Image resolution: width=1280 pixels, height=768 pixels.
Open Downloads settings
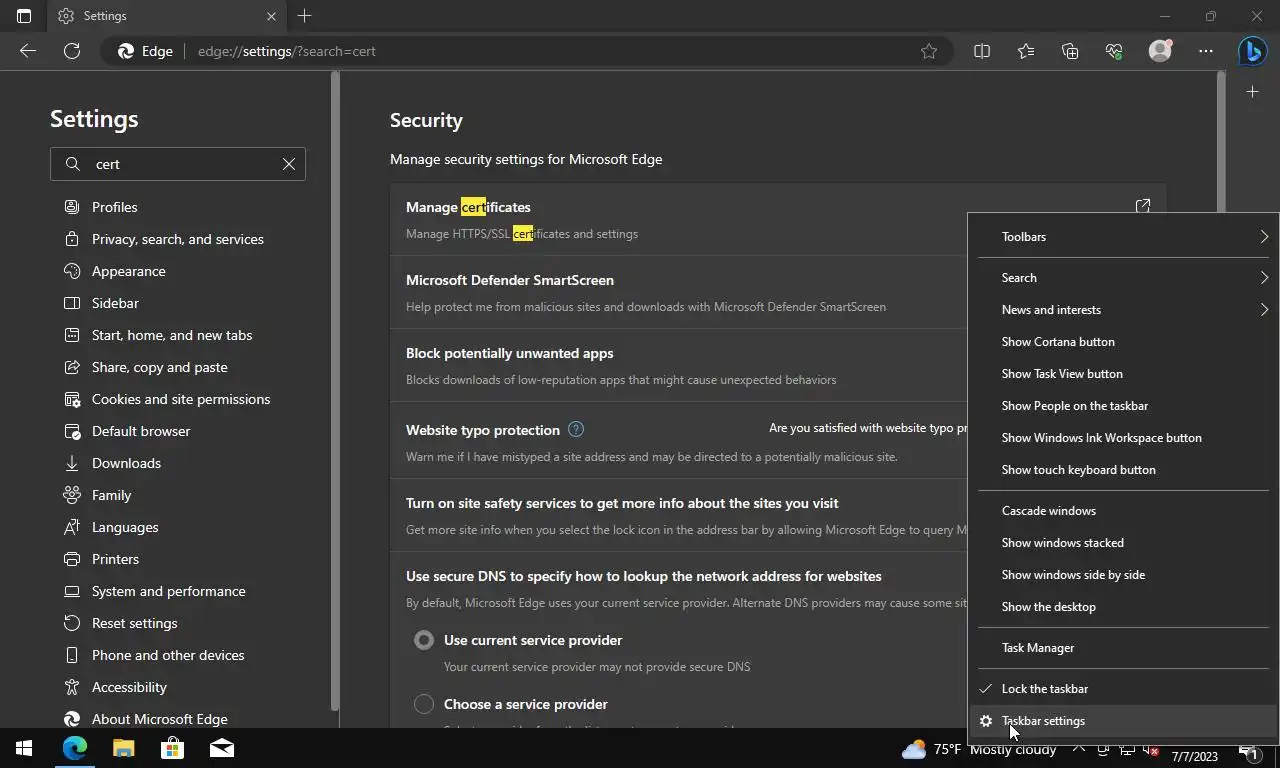(126, 463)
